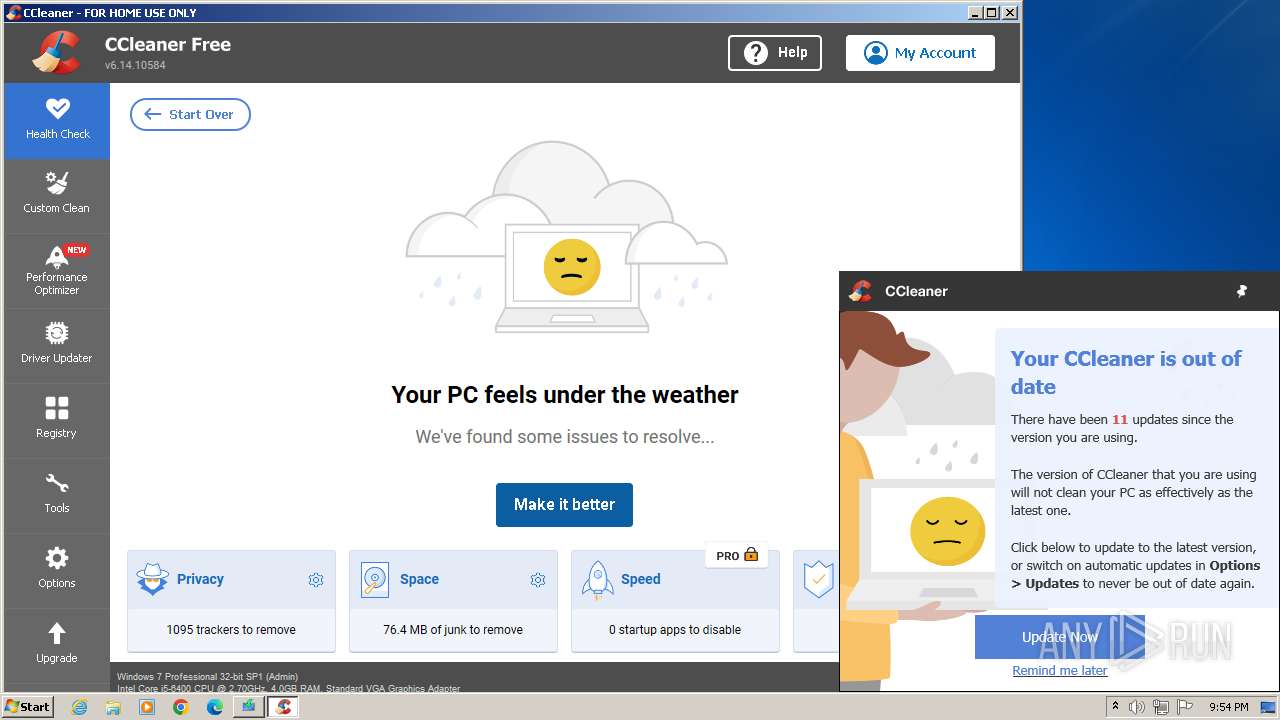Screen dimensions: 1280x720
Task: Click the CCleaner icon in popup header
Action: point(860,291)
